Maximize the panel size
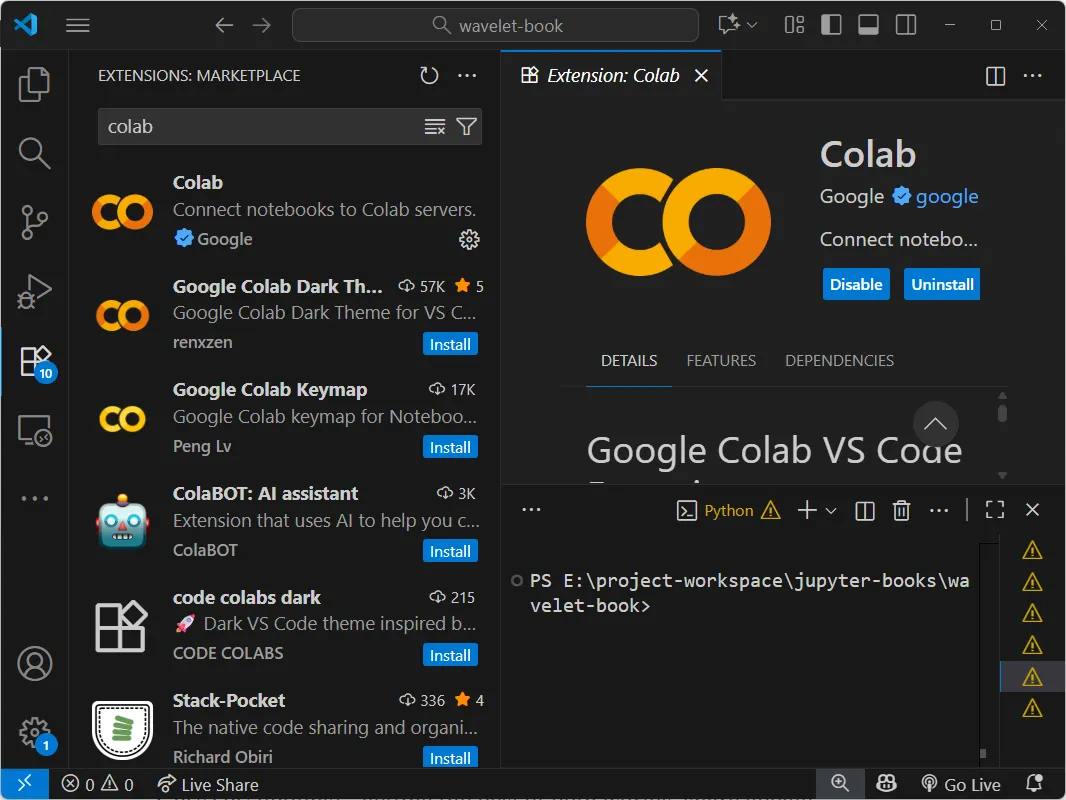 (x=995, y=510)
